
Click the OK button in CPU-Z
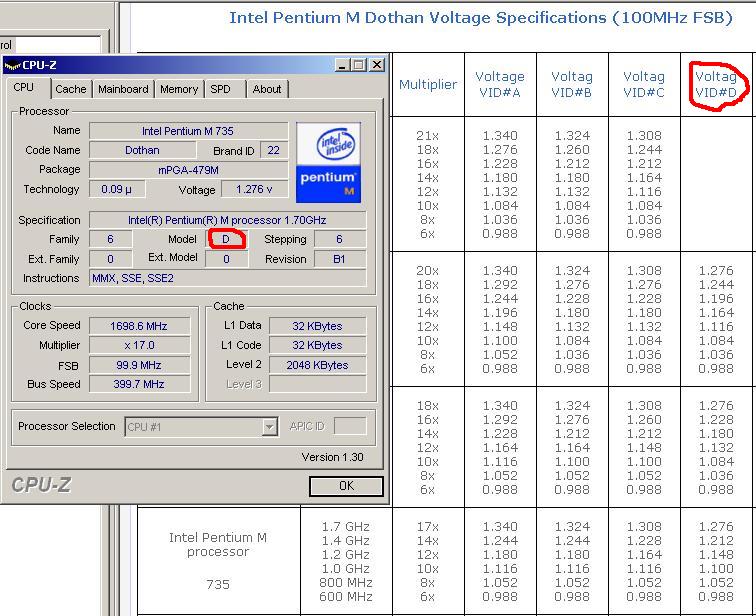click(x=346, y=486)
